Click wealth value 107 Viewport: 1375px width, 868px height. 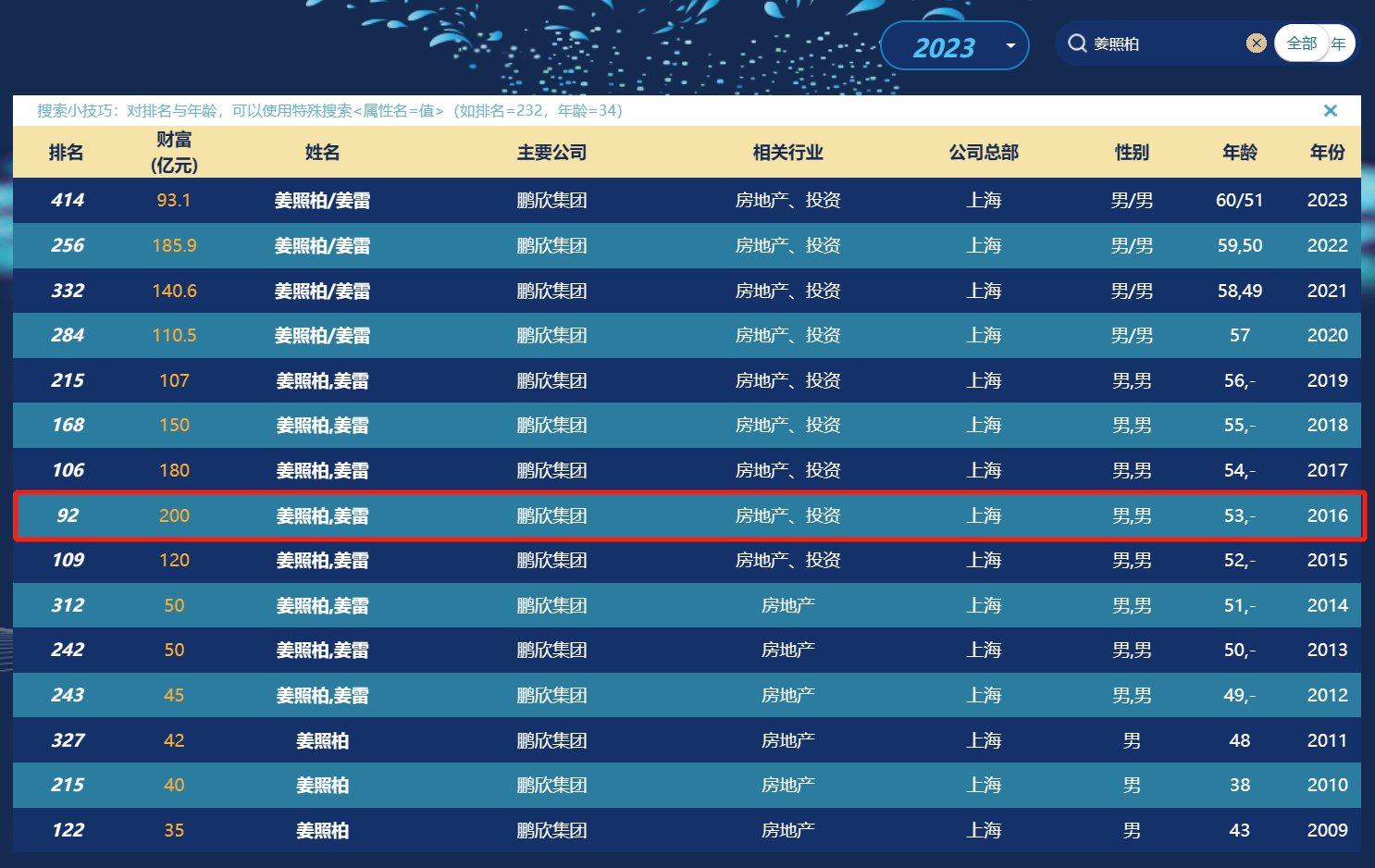click(x=174, y=380)
